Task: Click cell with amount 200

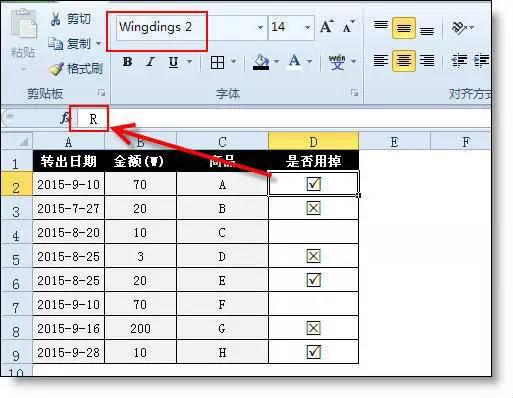Action: [x=140, y=328]
